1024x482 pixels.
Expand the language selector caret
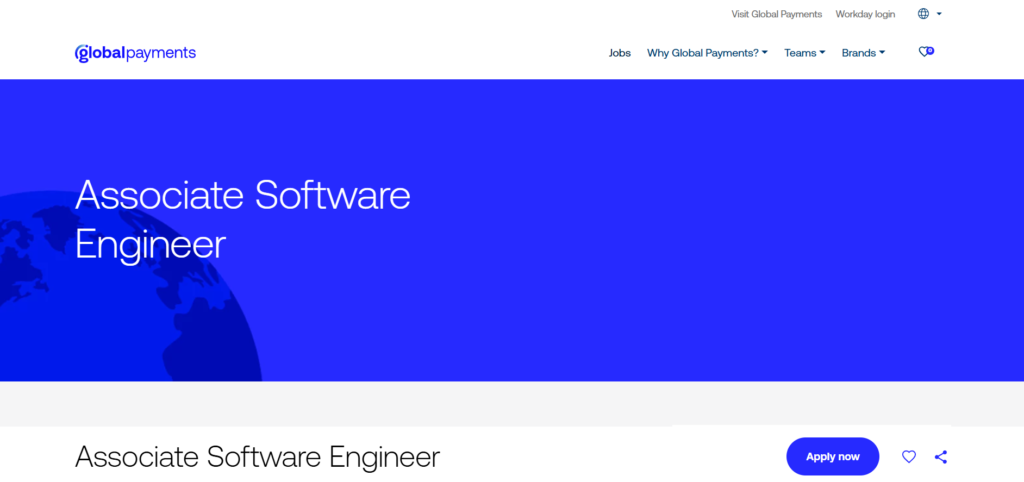point(940,14)
